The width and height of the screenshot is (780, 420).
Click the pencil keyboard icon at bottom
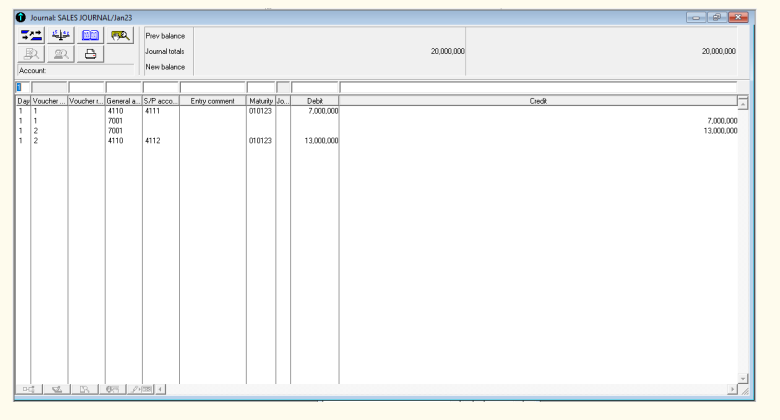pyautogui.click(x=141, y=389)
